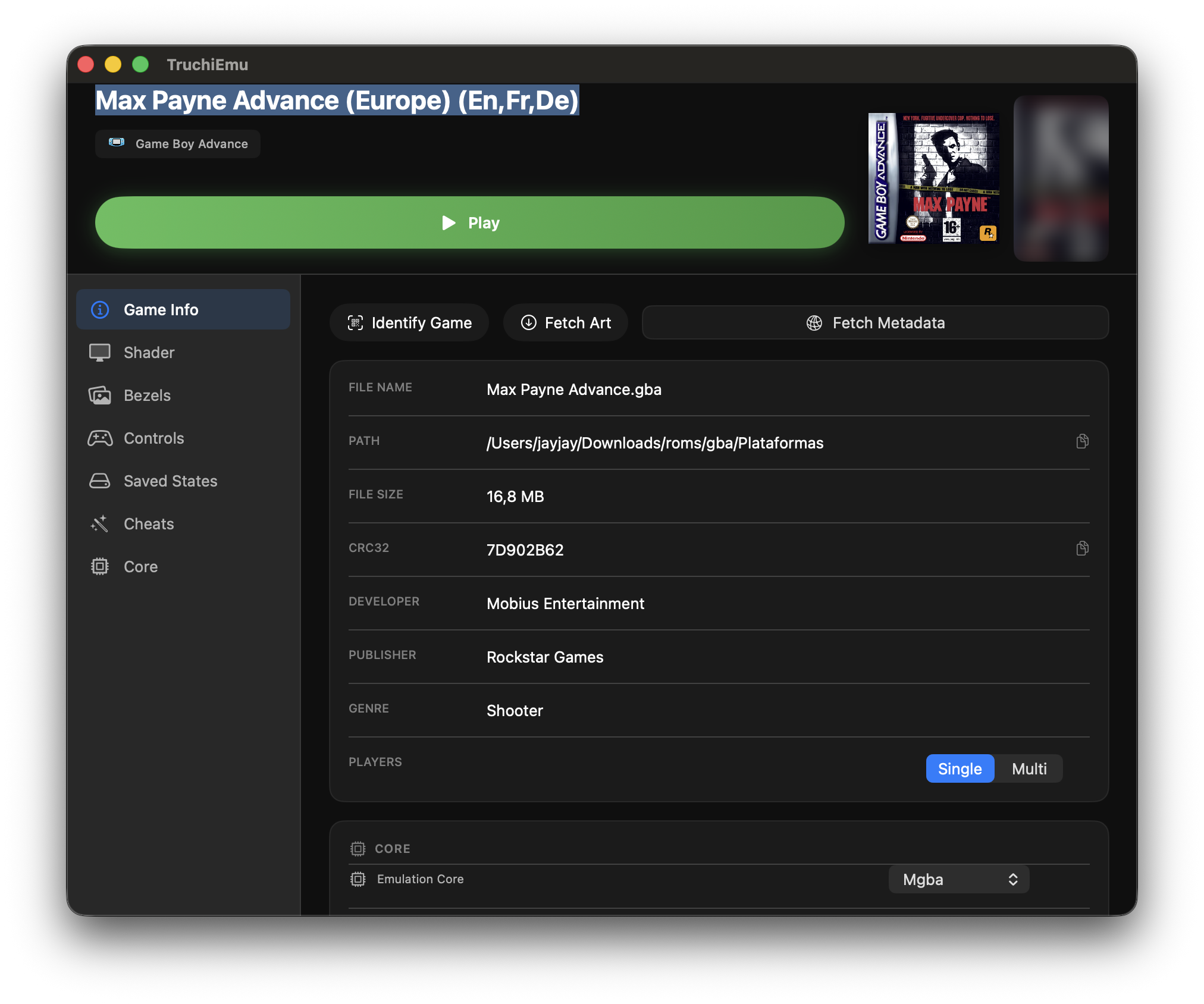1204x1004 pixels.
Task: Open the Cheats section
Action: pyautogui.click(x=183, y=524)
